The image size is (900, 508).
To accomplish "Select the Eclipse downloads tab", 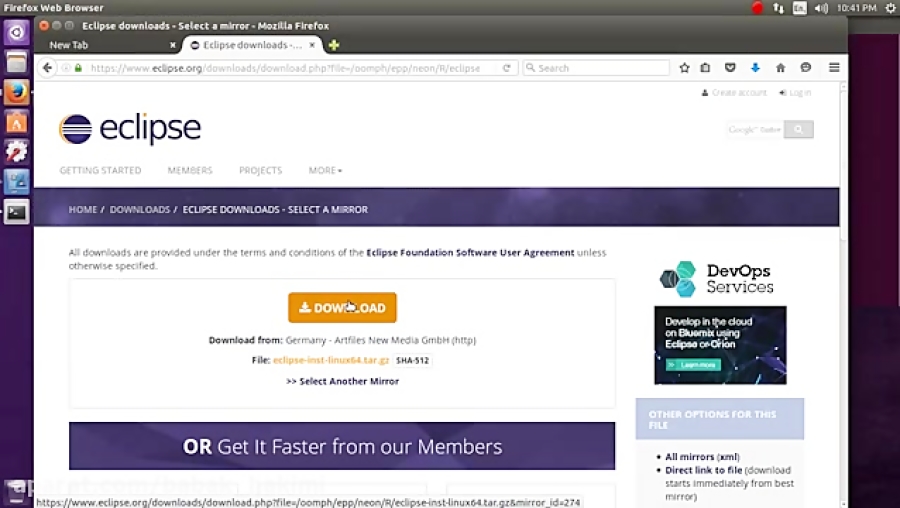I will click(x=251, y=45).
